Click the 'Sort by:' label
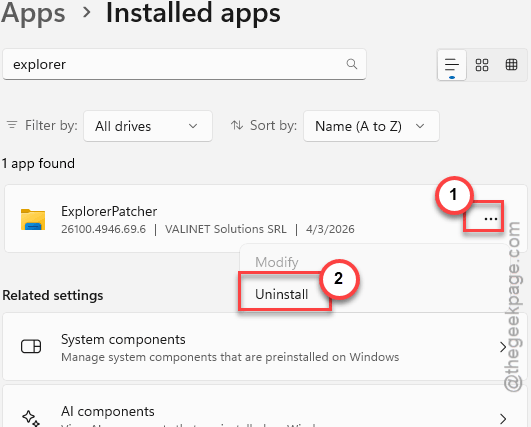531x427 pixels. 273,126
